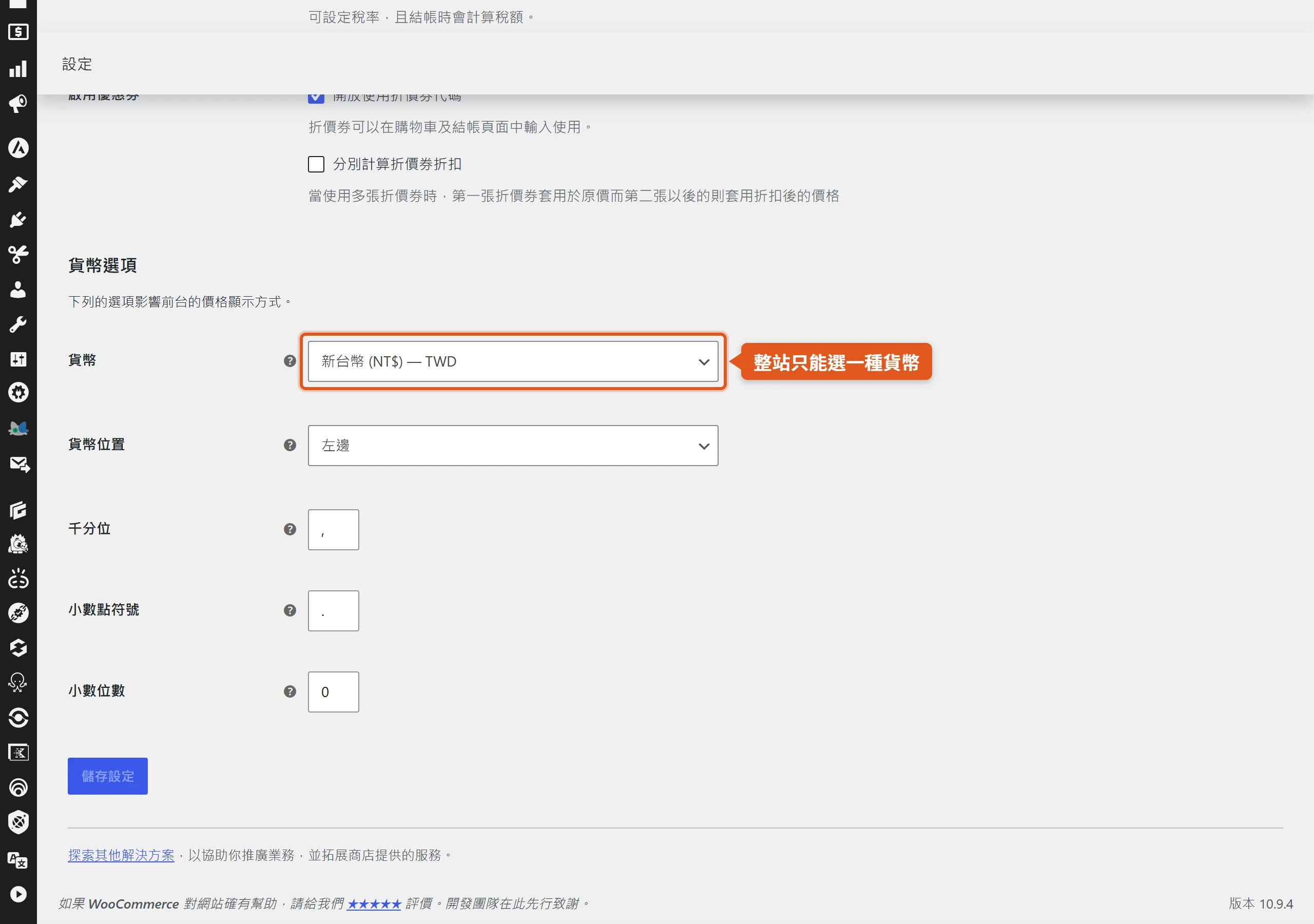Open the Plugins plug icon
The height and width of the screenshot is (924, 1314).
point(18,220)
